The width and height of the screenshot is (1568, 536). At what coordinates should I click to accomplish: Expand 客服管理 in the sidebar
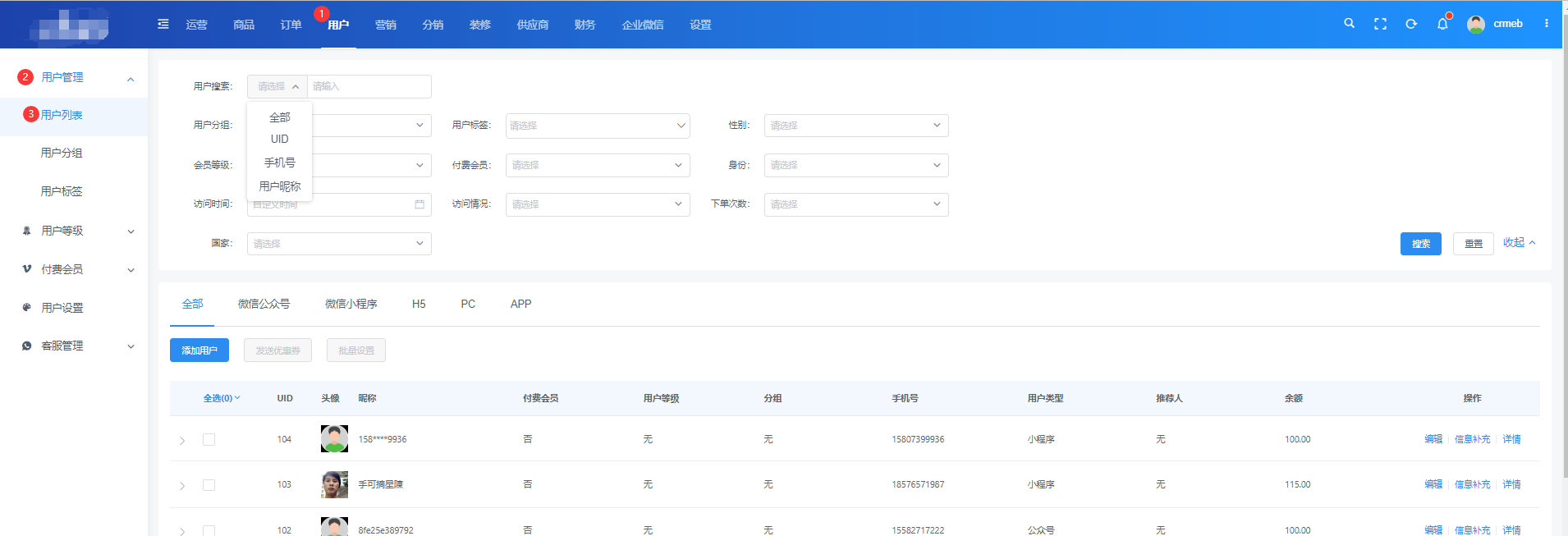click(x=74, y=346)
